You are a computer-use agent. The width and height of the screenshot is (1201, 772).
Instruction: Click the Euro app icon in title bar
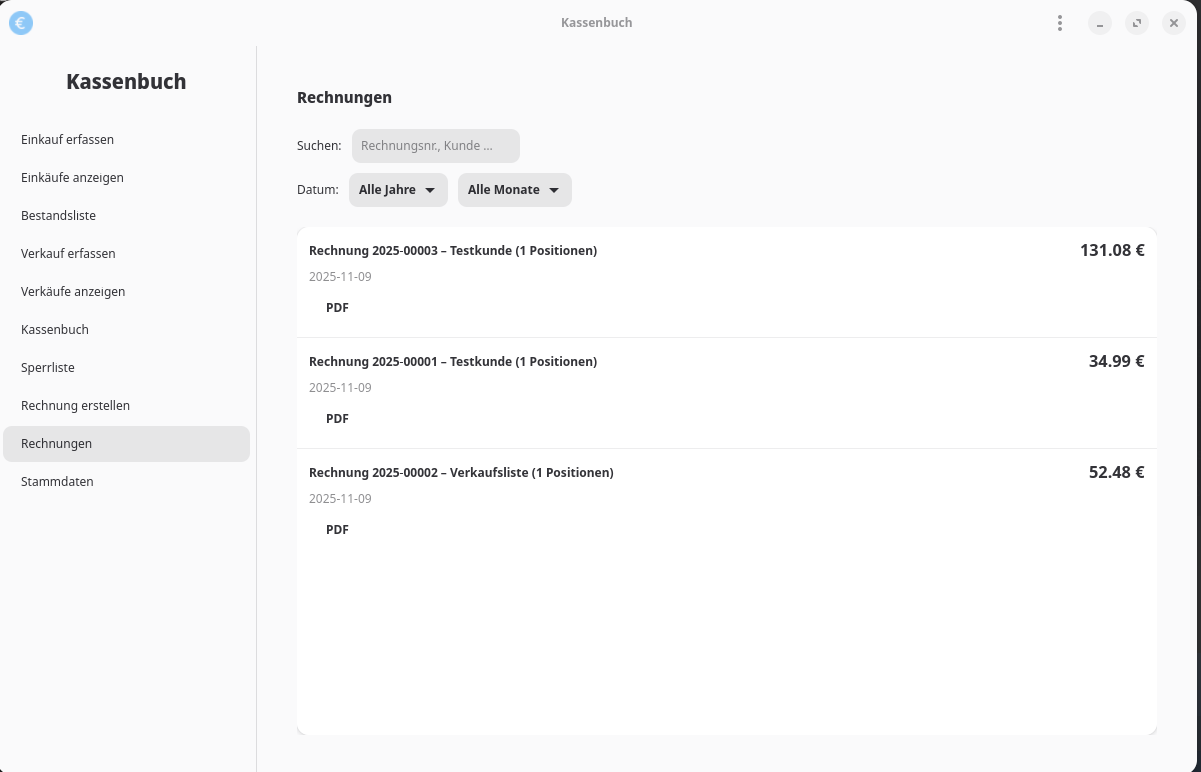21,23
